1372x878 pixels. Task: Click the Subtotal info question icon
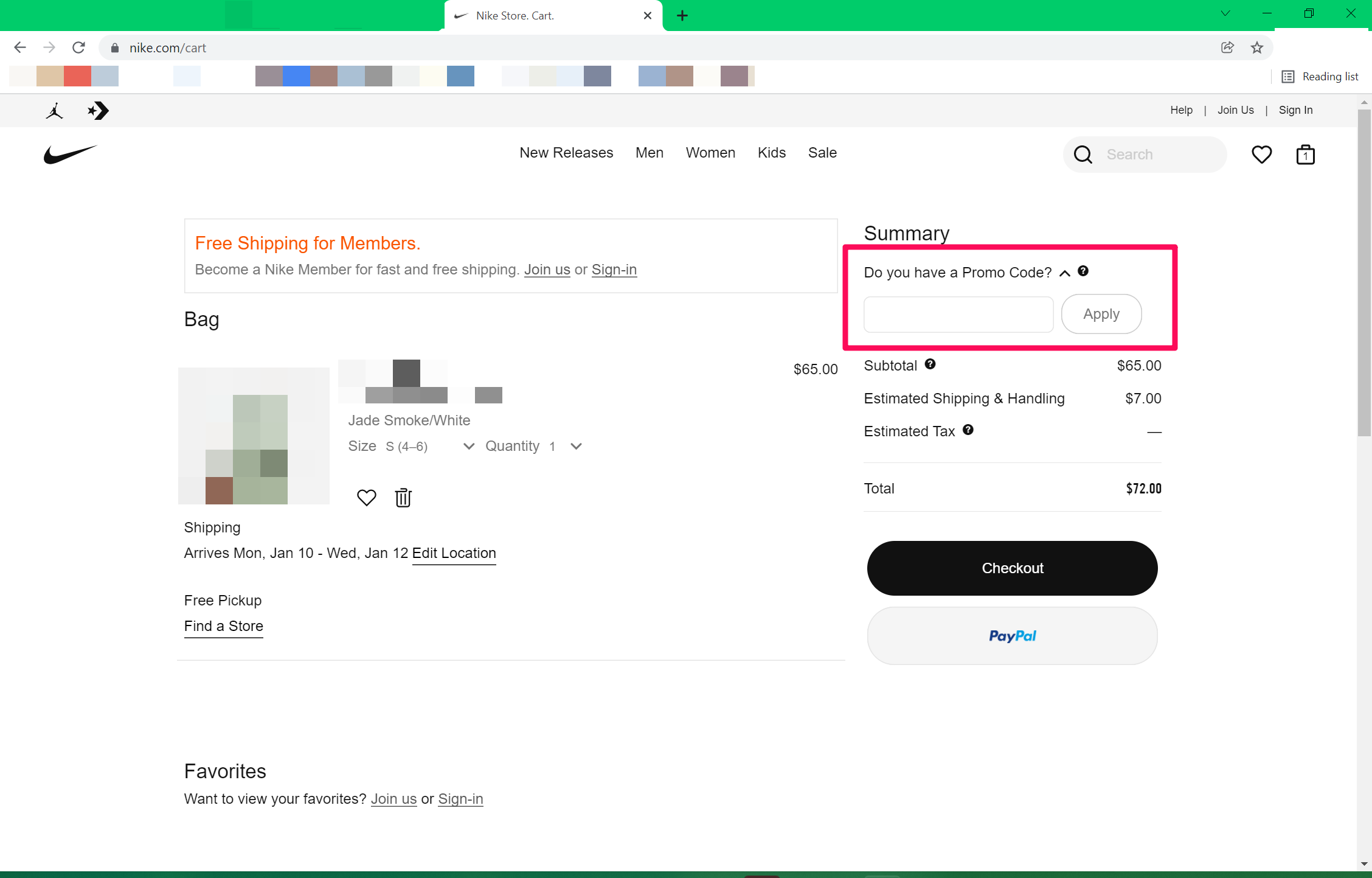[930, 364]
